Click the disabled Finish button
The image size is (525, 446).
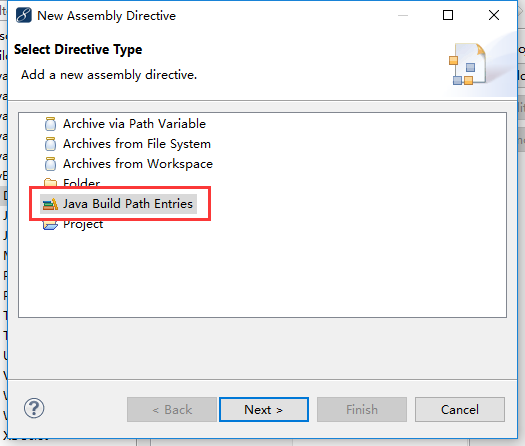tap(362, 410)
